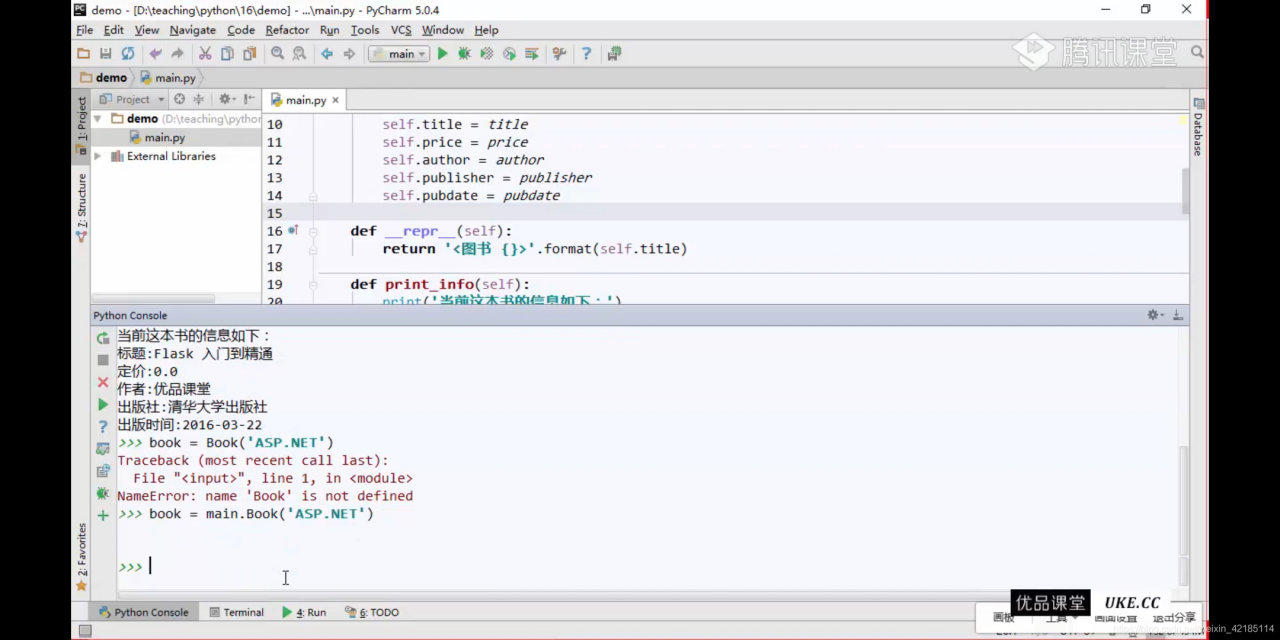Click the Debug bug icon in toolbar

click(x=464, y=54)
